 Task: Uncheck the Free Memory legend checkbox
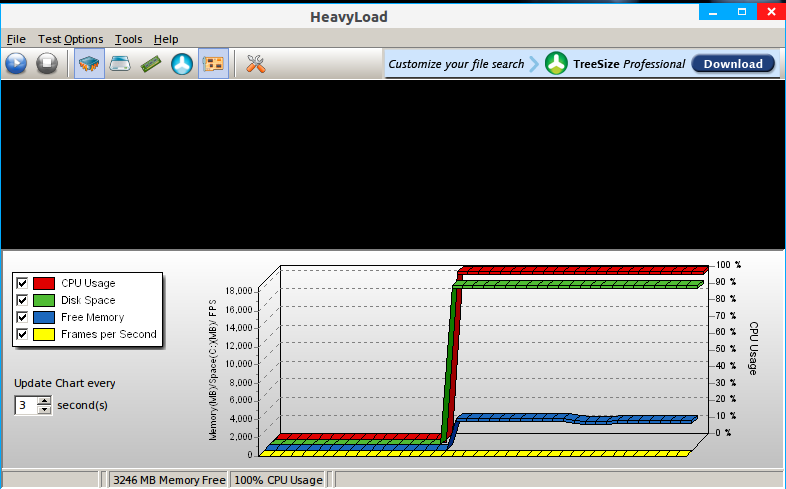click(x=22, y=317)
